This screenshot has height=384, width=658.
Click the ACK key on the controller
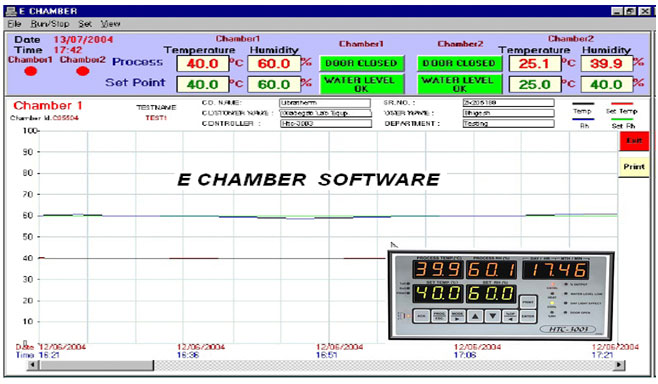point(421,316)
